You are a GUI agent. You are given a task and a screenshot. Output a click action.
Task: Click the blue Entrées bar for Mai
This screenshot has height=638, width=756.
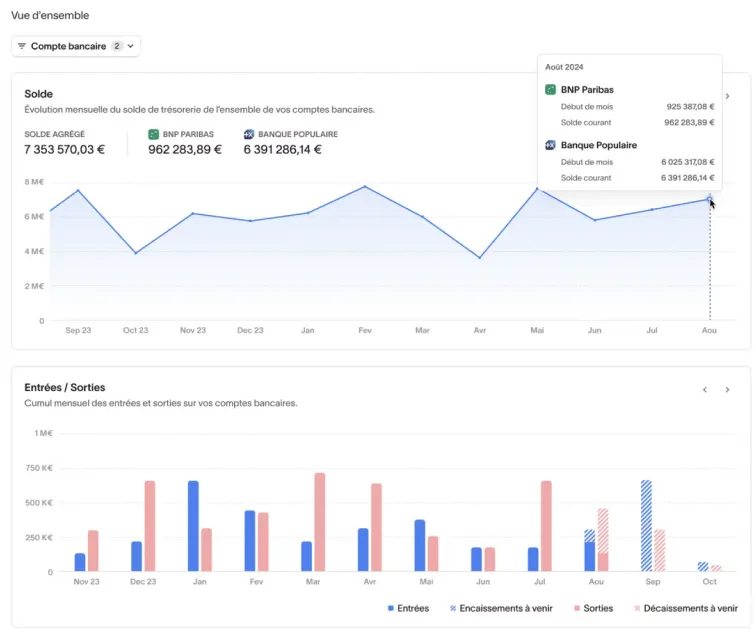(x=420, y=546)
